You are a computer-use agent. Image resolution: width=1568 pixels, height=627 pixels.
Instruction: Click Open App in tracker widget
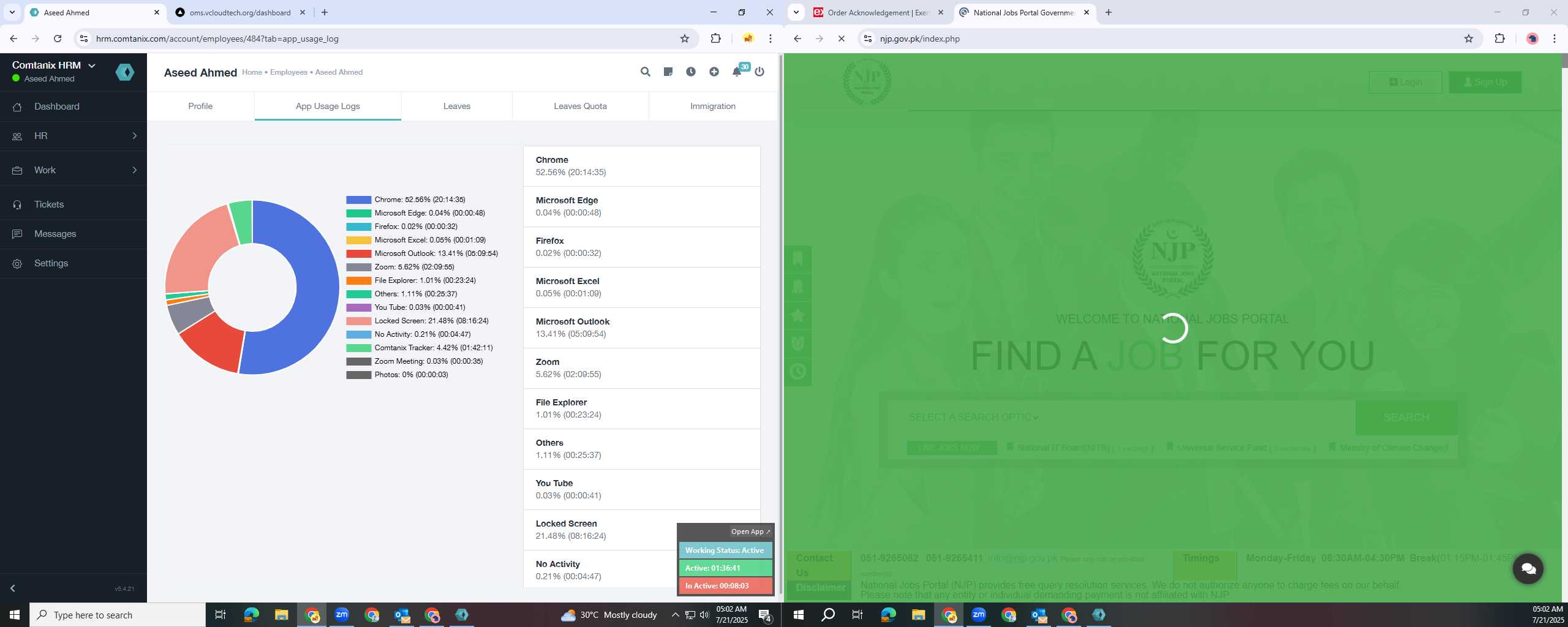(750, 531)
